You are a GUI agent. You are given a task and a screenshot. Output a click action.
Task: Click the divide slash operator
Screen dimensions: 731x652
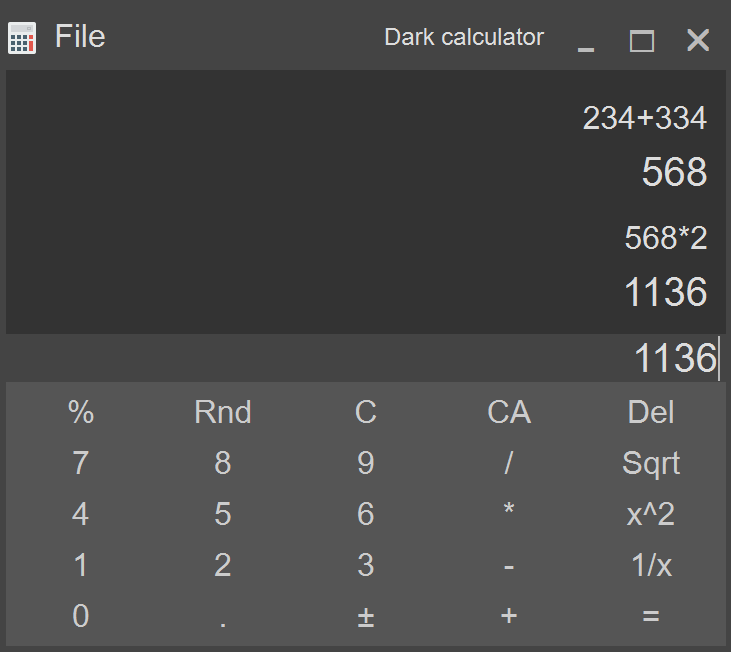click(x=509, y=463)
